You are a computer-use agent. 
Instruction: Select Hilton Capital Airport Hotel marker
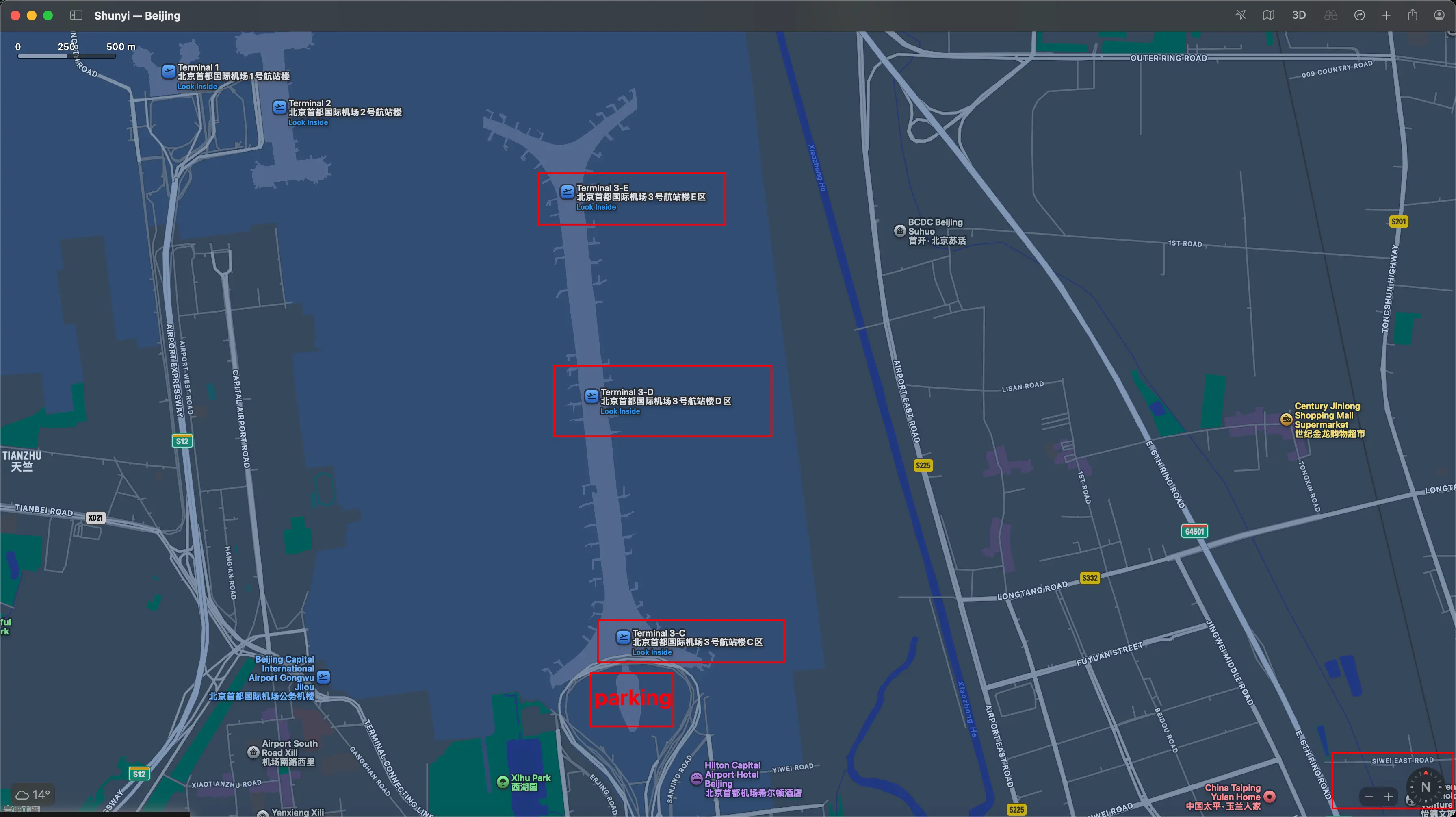tap(696, 778)
